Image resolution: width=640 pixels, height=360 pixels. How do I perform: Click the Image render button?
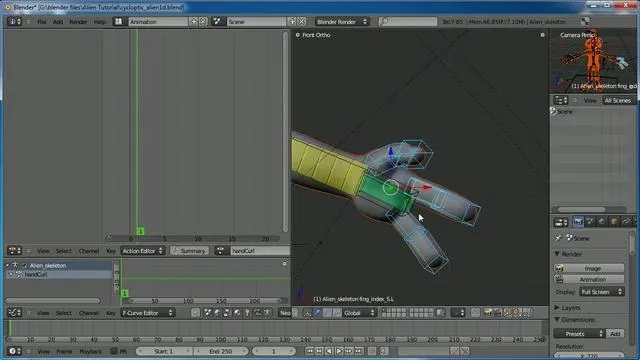coord(589,268)
